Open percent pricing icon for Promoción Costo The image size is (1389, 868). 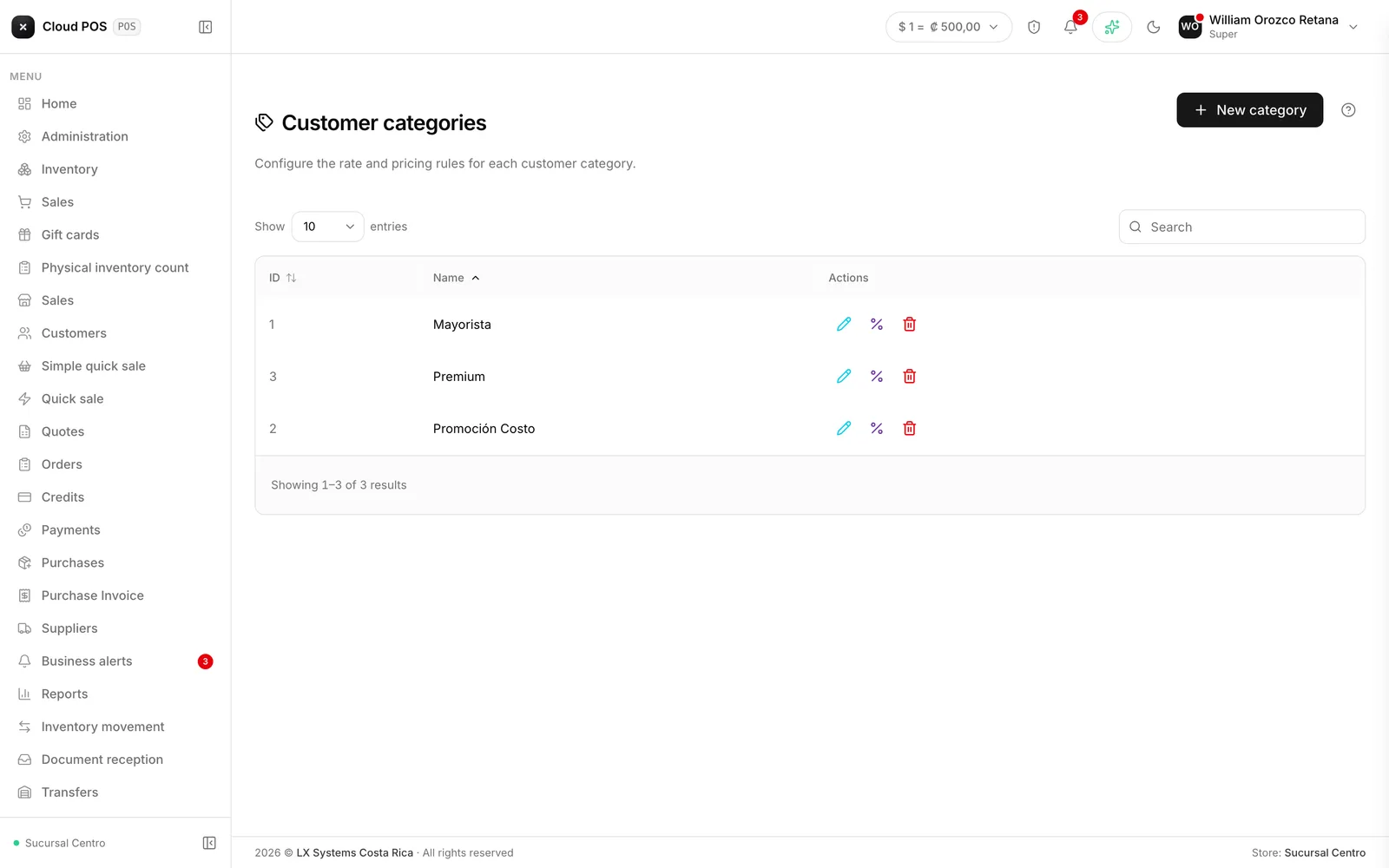(x=877, y=429)
